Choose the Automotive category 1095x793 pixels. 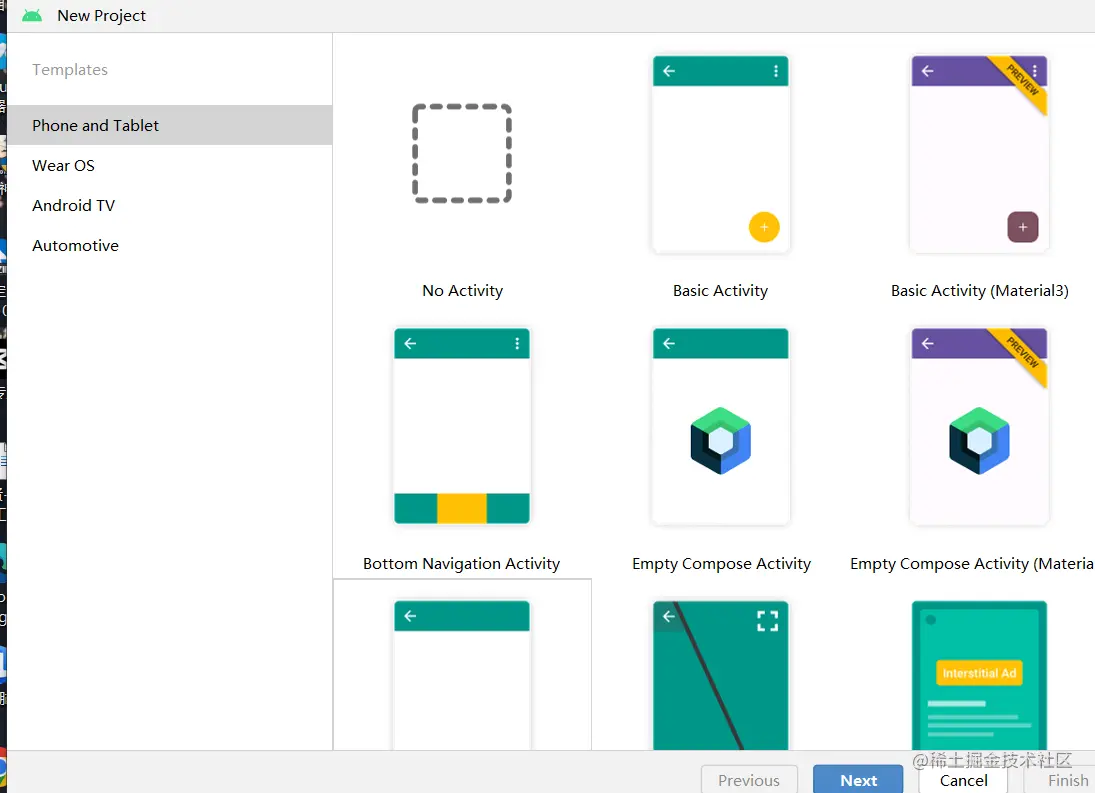tap(170, 246)
